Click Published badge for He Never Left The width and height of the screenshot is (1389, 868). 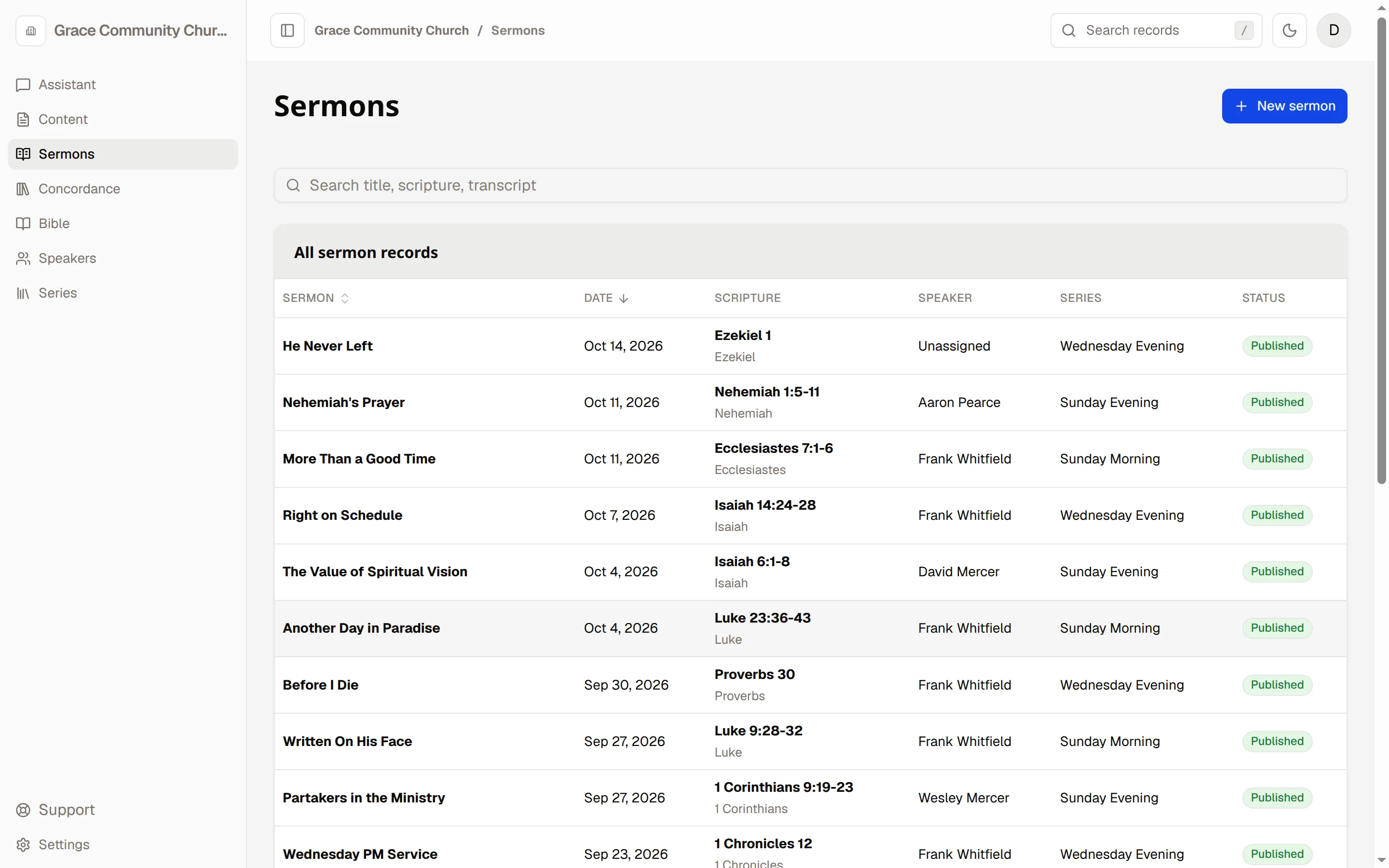click(1277, 346)
